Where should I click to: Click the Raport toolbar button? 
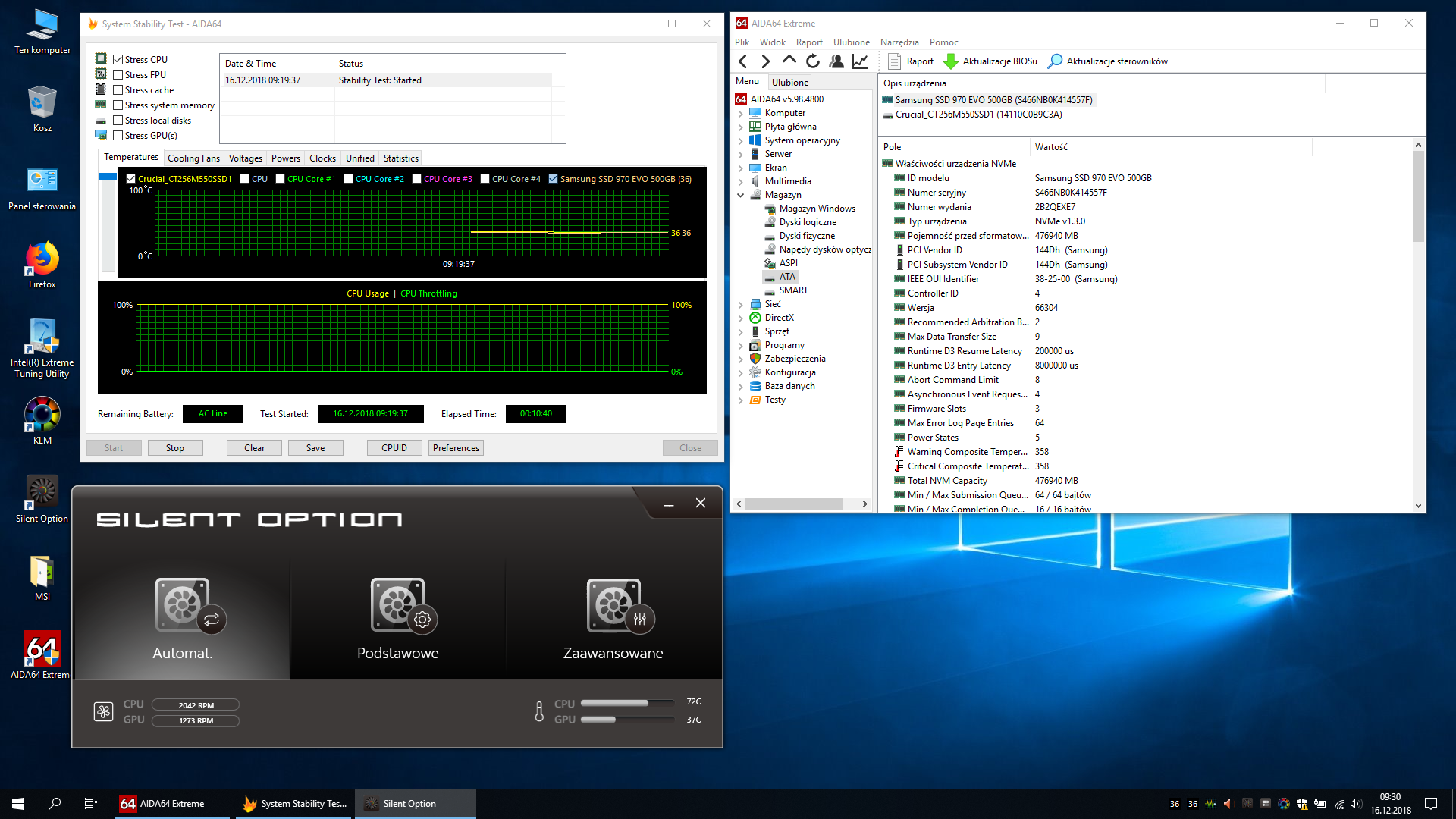pos(911,61)
